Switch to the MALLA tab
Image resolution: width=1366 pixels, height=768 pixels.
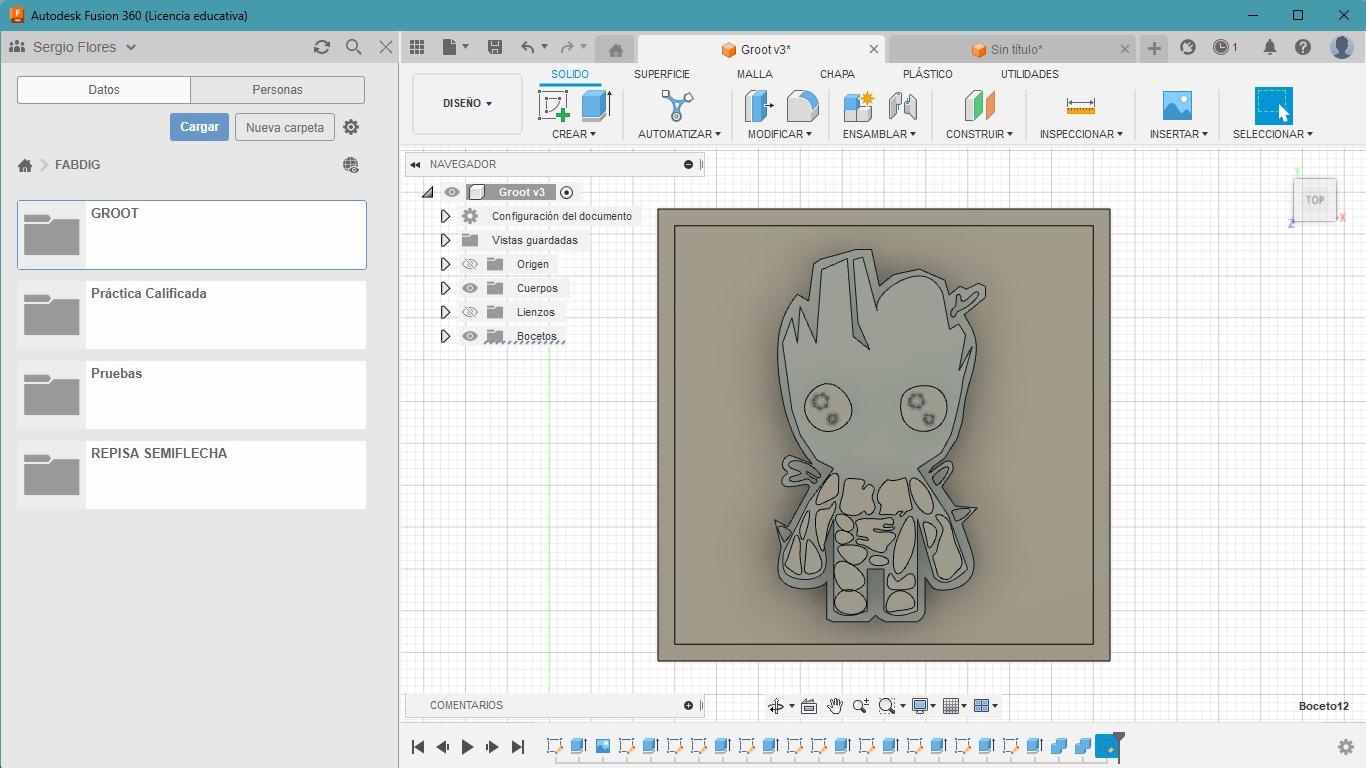(754, 74)
